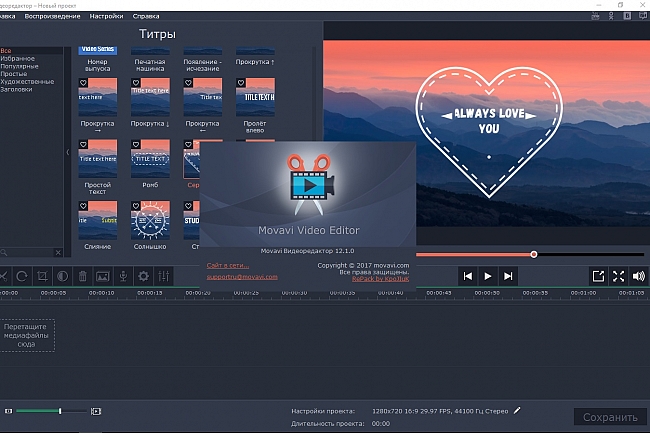Click the Перетащите медиафайлы сюда drop area
The image size is (650, 433).
point(26,335)
